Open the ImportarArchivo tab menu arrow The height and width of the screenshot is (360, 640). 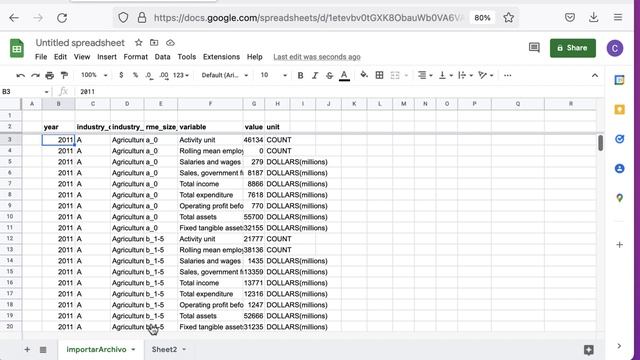coord(133,349)
